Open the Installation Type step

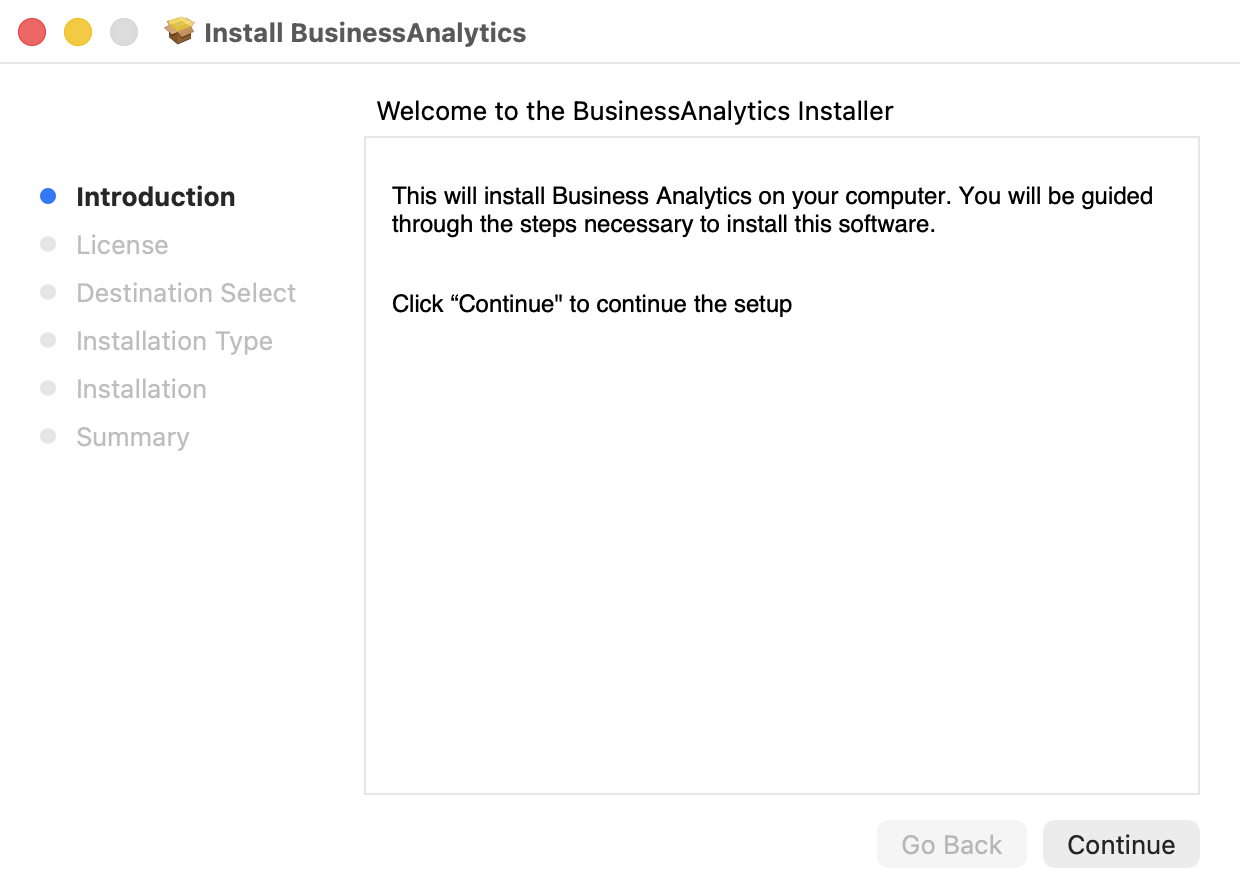174,341
